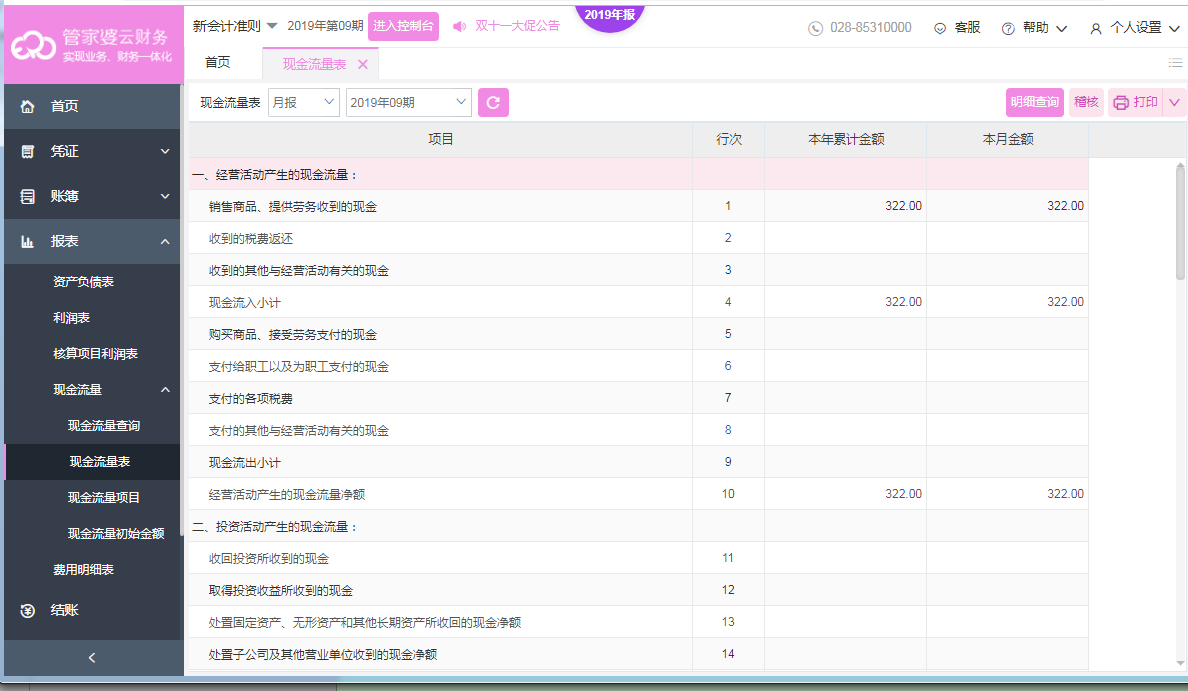Image resolution: width=1188 pixels, height=691 pixels.
Task: Open the 2019年09期 period dropdown
Action: [408, 102]
